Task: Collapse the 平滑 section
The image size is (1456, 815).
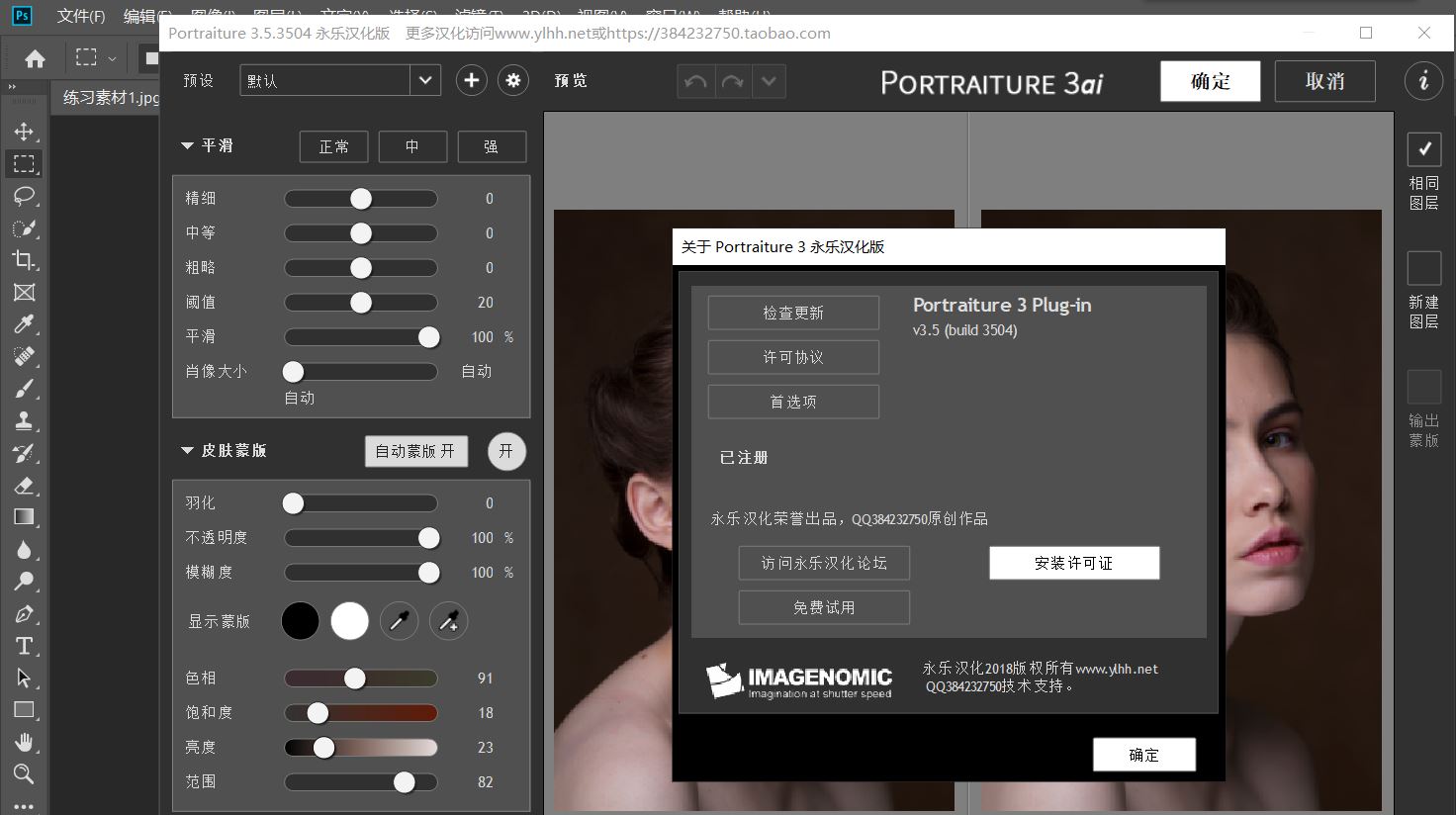Action: [187, 145]
